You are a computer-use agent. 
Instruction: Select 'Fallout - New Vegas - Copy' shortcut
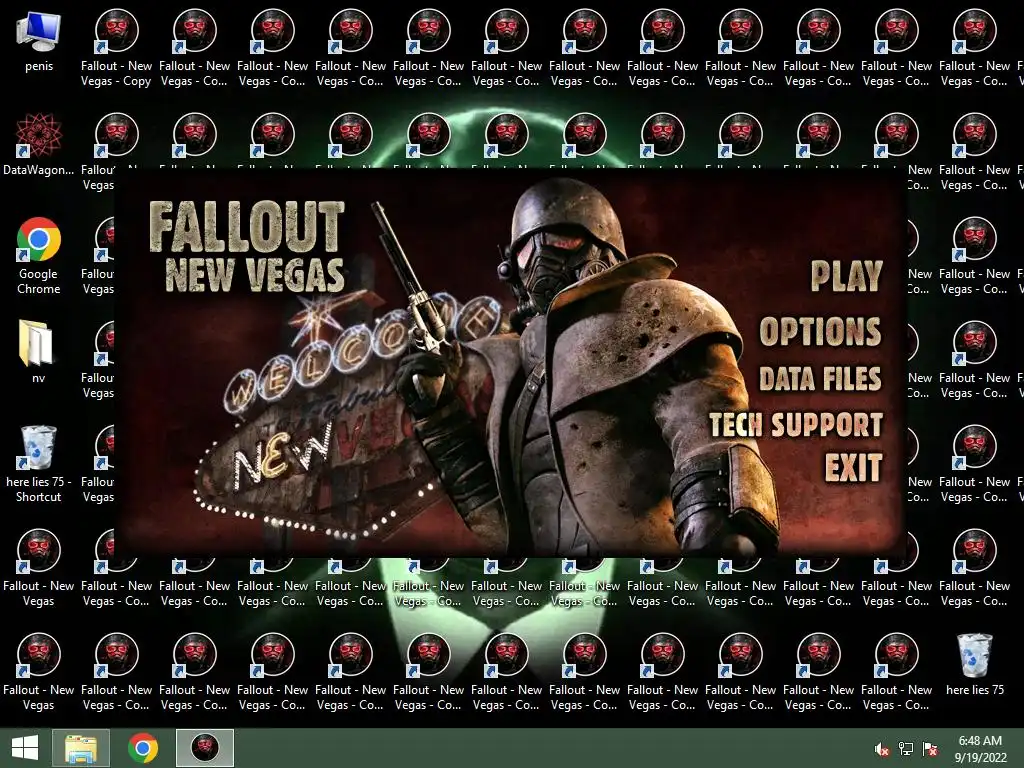116,48
